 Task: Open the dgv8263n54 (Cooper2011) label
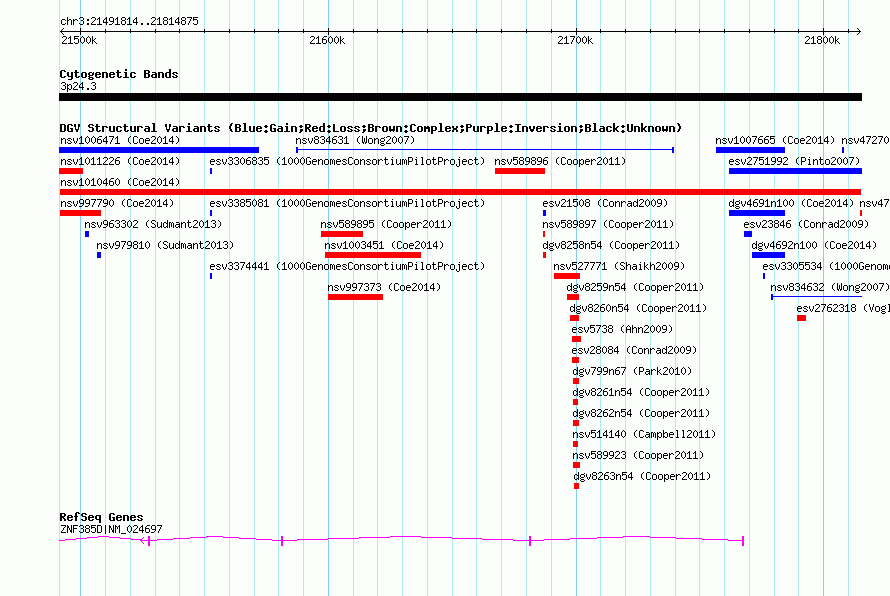642,476
